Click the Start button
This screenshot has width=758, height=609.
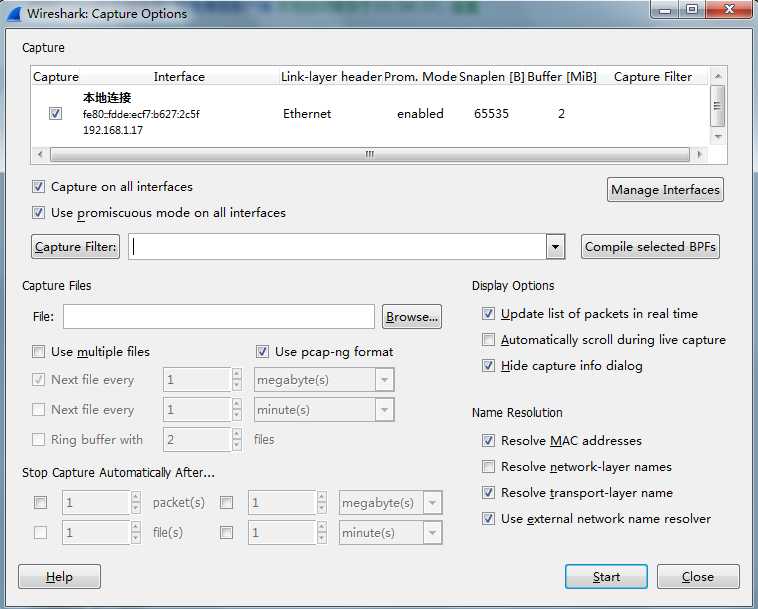[606, 577]
